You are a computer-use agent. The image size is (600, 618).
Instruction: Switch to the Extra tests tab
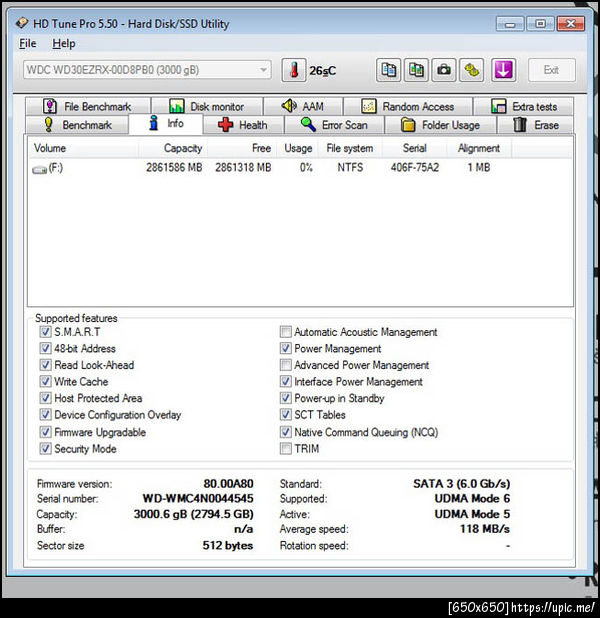pyautogui.click(x=524, y=106)
